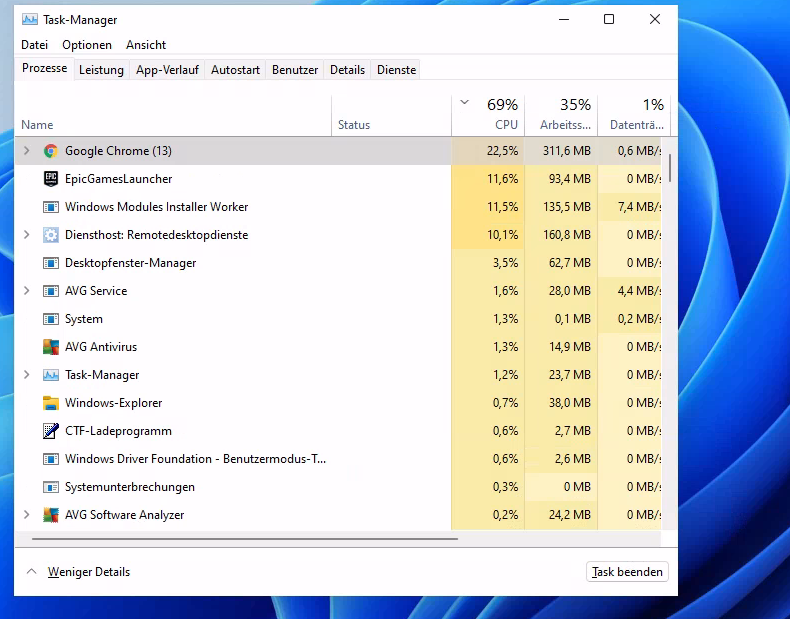The width and height of the screenshot is (790, 619).
Task: Switch to the Benutzer tab
Action: coord(295,70)
